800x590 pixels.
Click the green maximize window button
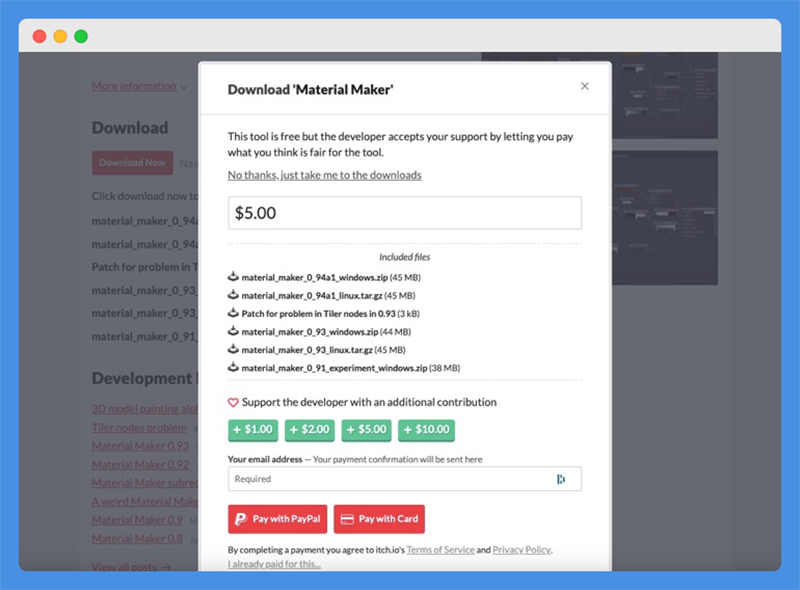pyautogui.click(x=81, y=36)
